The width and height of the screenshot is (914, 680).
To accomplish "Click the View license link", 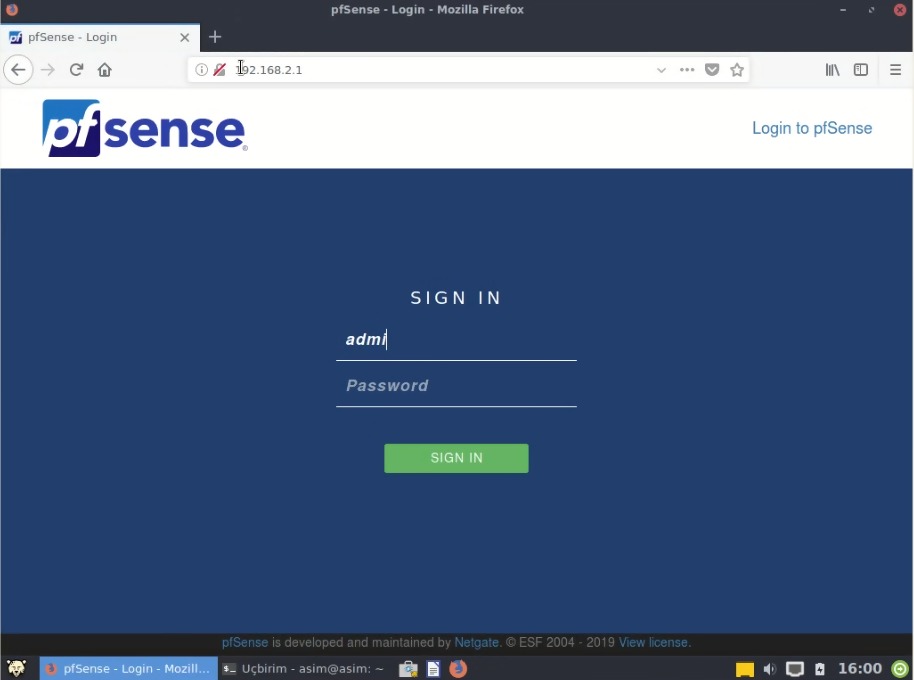I will point(651,642).
